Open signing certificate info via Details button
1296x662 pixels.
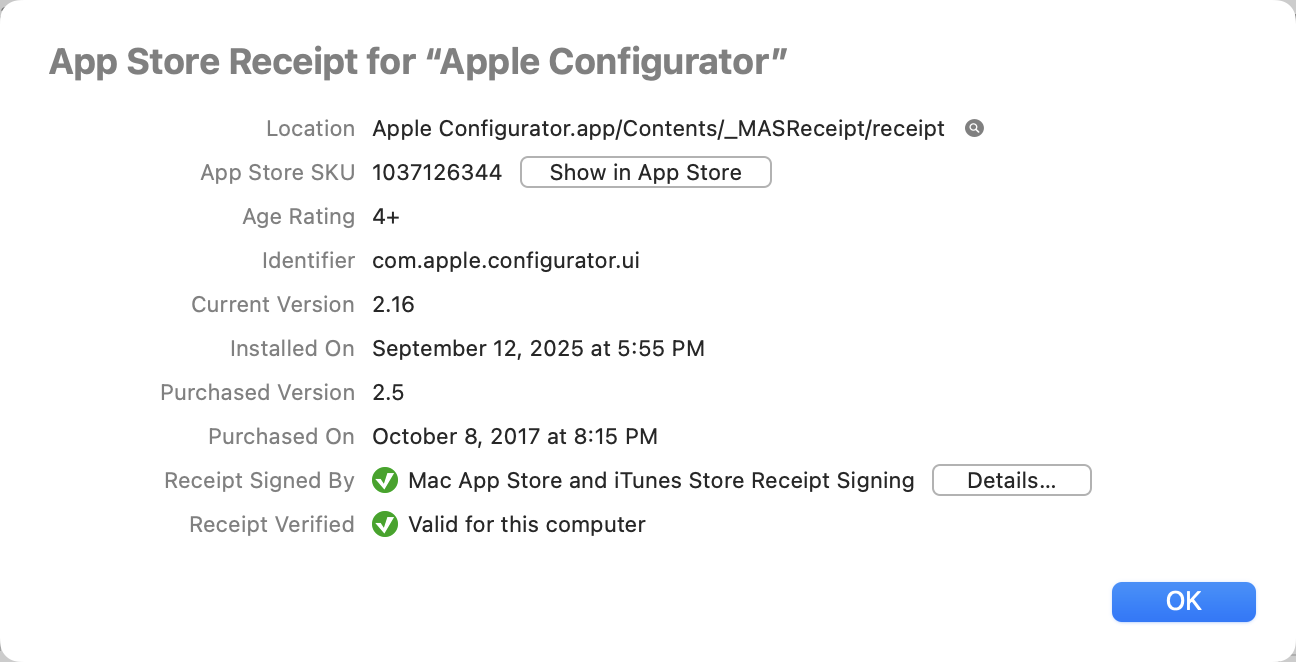[x=1011, y=480]
